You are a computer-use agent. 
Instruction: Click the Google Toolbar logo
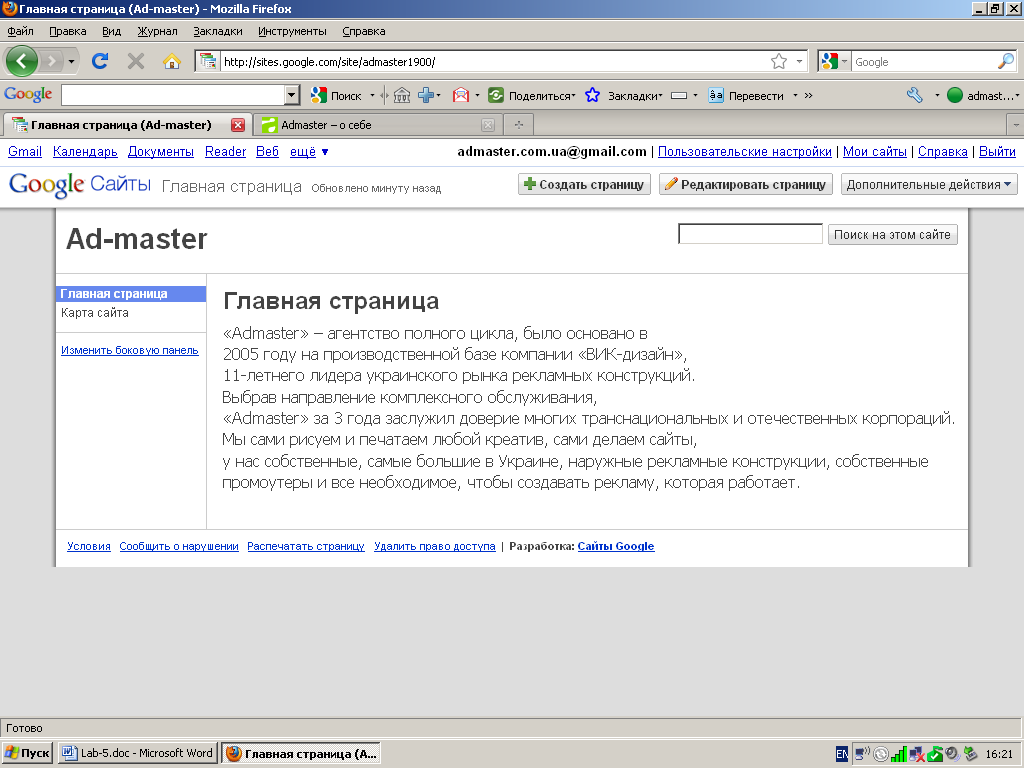tap(28, 95)
